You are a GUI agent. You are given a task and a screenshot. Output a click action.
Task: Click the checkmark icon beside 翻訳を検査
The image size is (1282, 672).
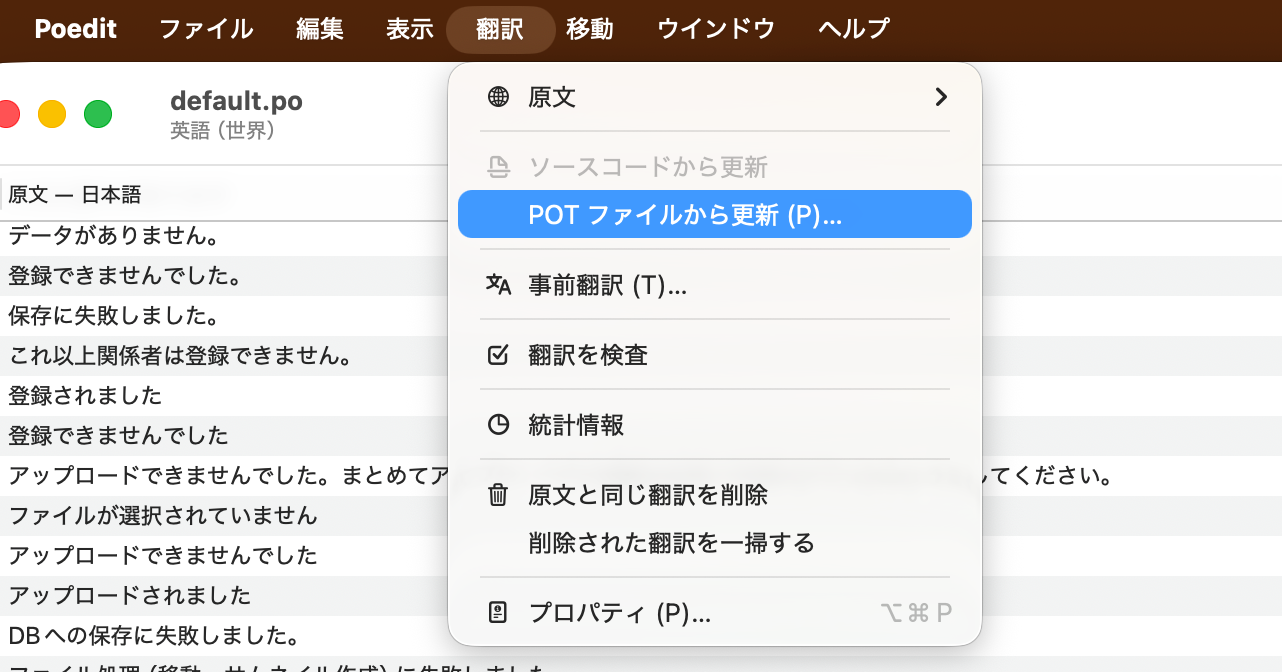pyautogui.click(x=497, y=354)
